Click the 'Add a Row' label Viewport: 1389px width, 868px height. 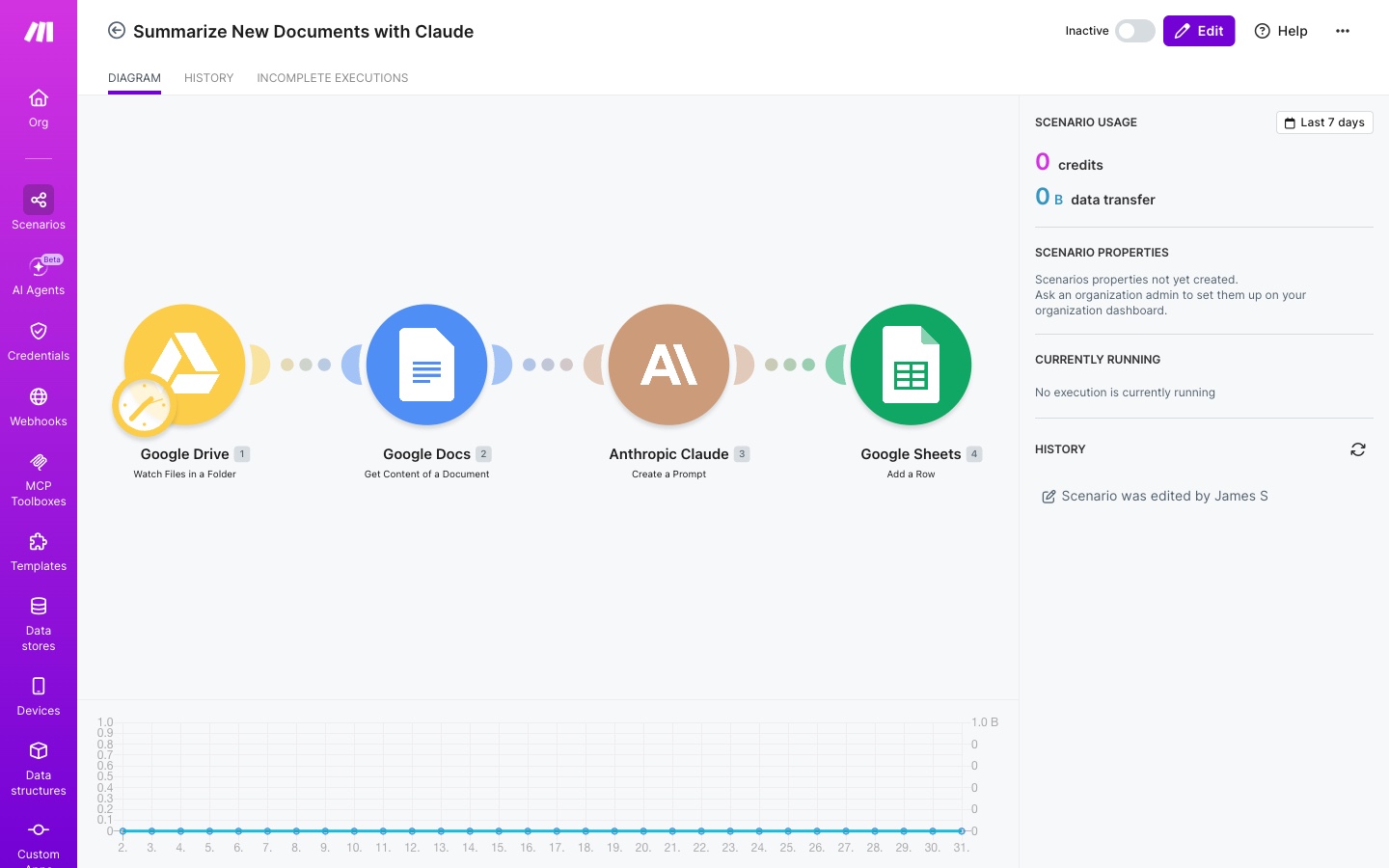click(x=911, y=474)
